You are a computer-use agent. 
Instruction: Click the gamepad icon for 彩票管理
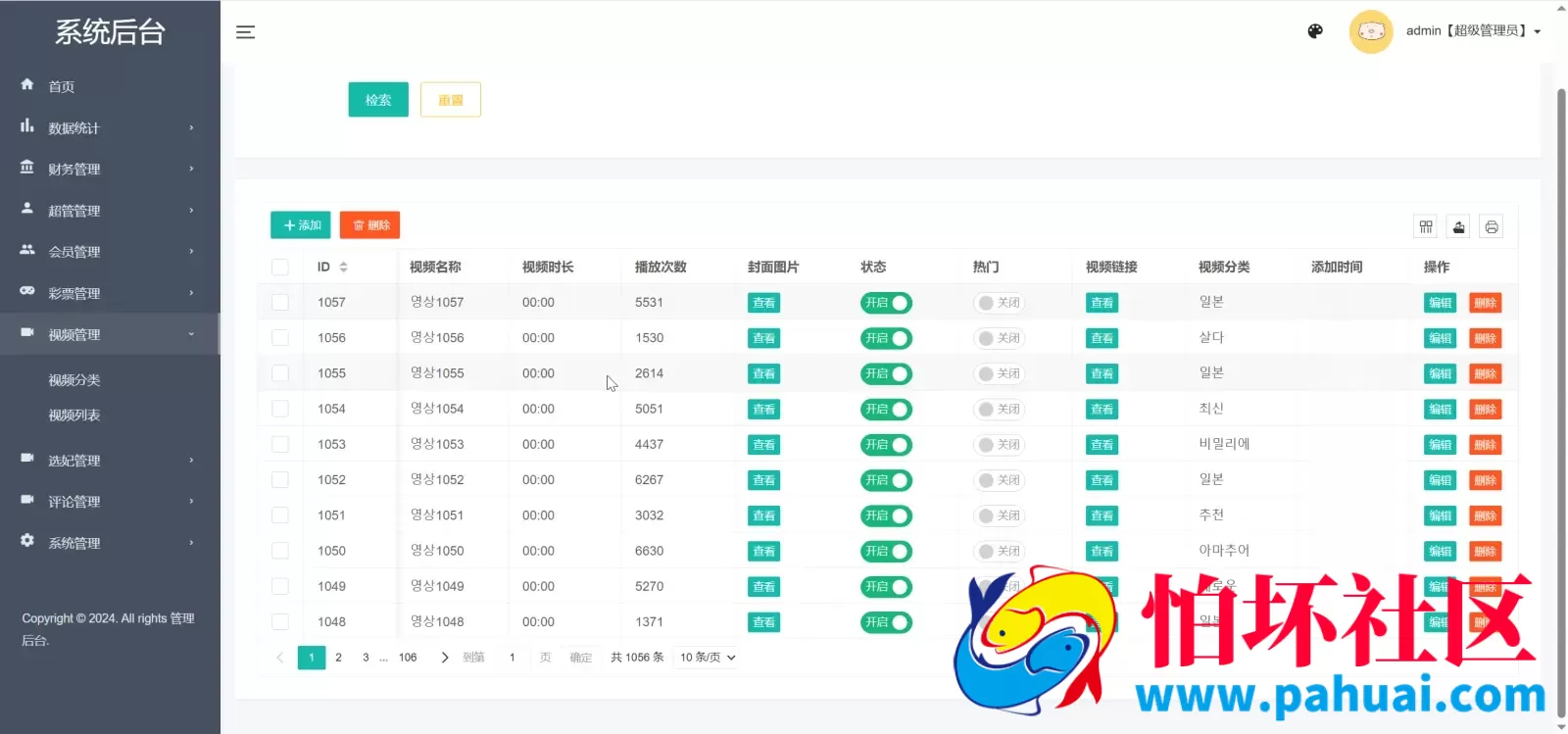coord(27,290)
